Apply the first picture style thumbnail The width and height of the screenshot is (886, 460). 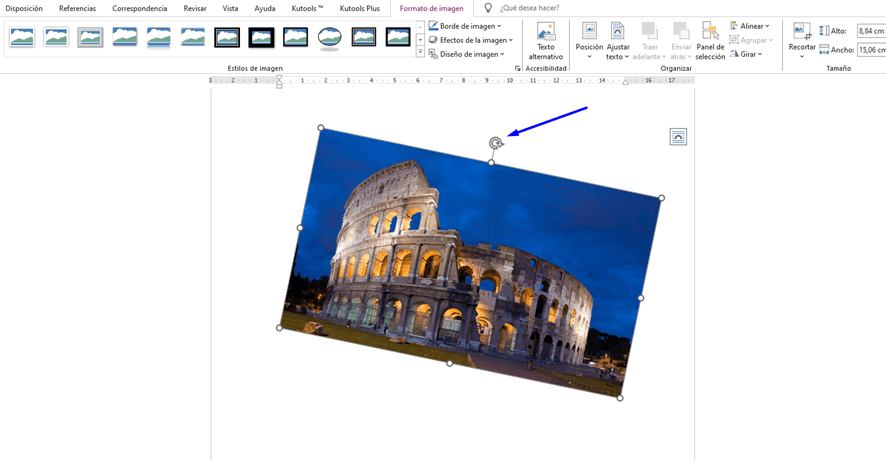[22, 38]
